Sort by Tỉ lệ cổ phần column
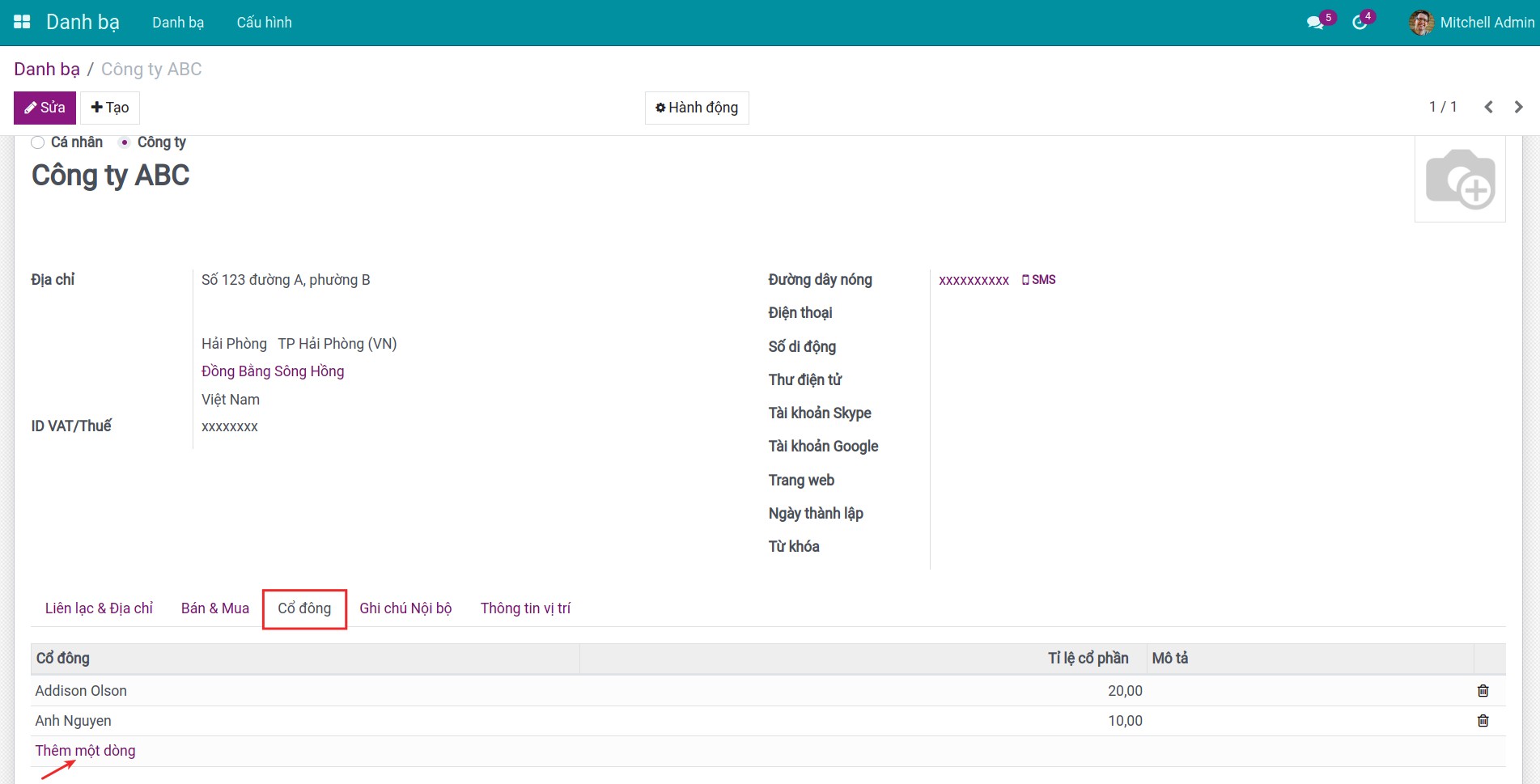The image size is (1540, 784). tap(1087, 659)
